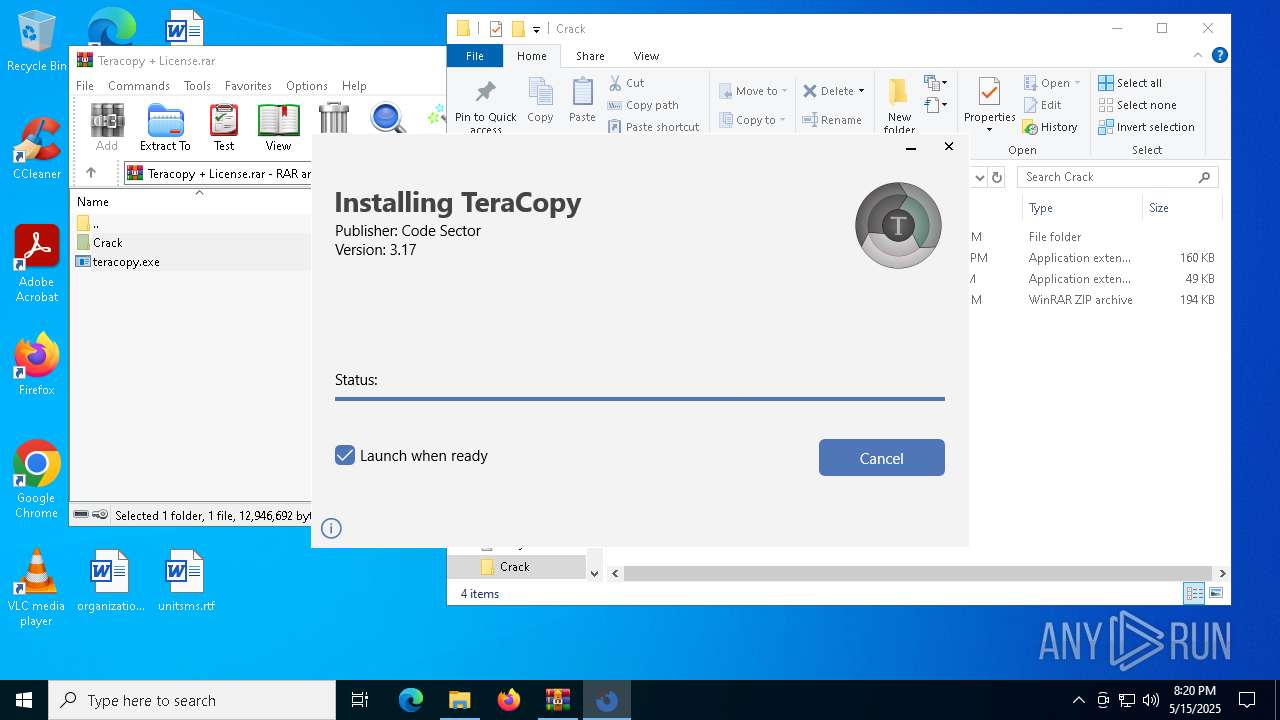Open the installer info icon
Image resolution: width=1280 pixels, height=720 pixels.
pyautogui.click(x=332, y=528)
